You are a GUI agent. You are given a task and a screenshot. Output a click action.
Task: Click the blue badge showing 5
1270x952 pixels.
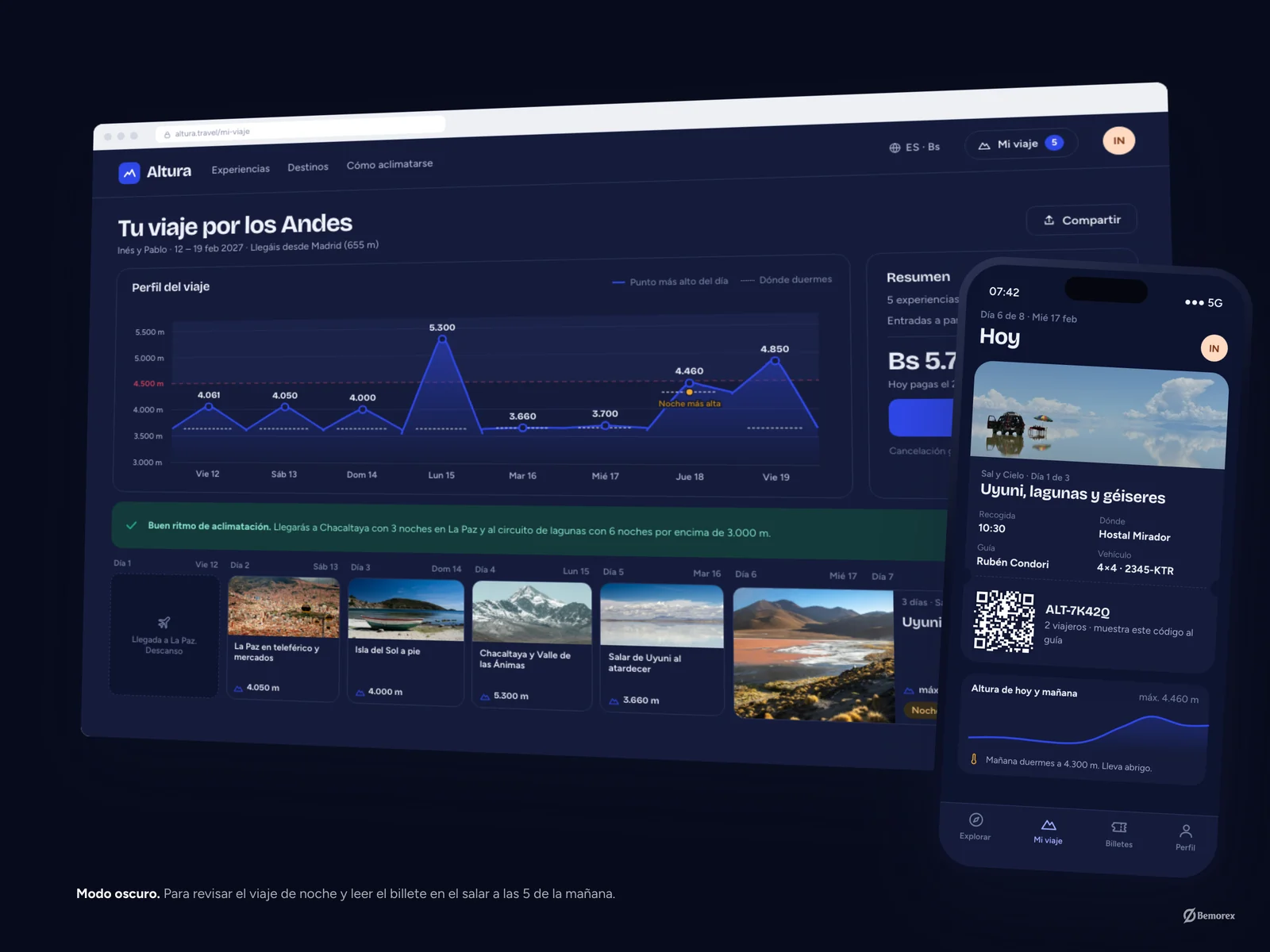click(x=1054, y=143)
